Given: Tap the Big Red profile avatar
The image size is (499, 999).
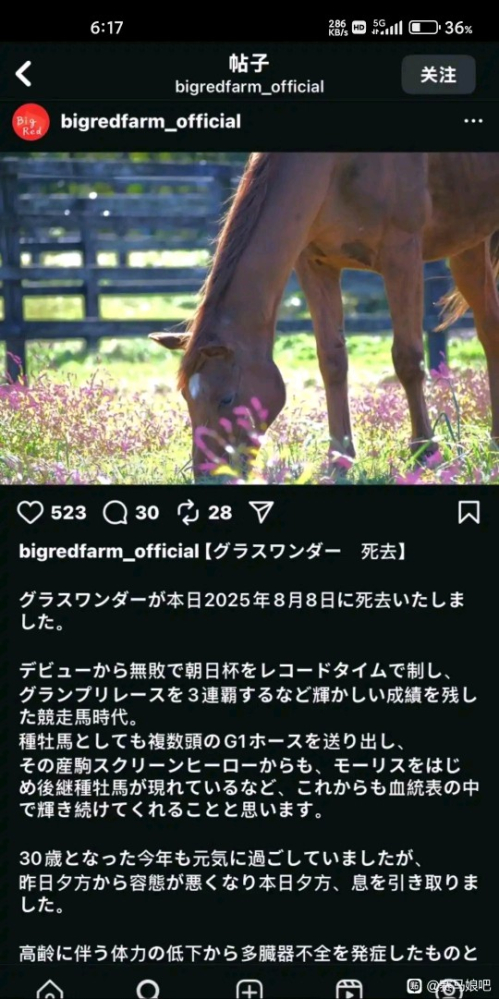Looking at the screenshot, I should tap(31, 122).
